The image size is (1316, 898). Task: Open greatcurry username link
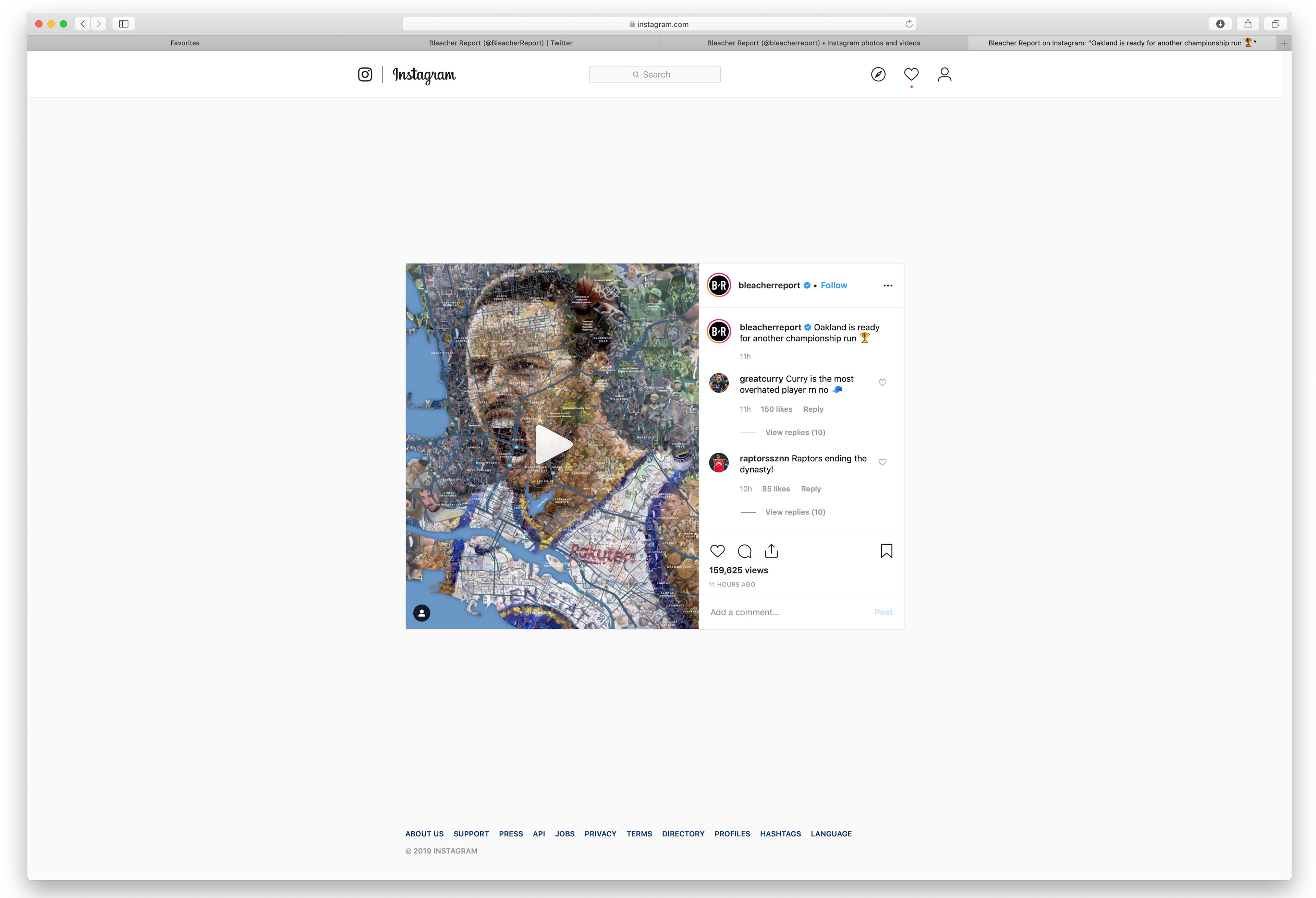(x=761, y=379)
